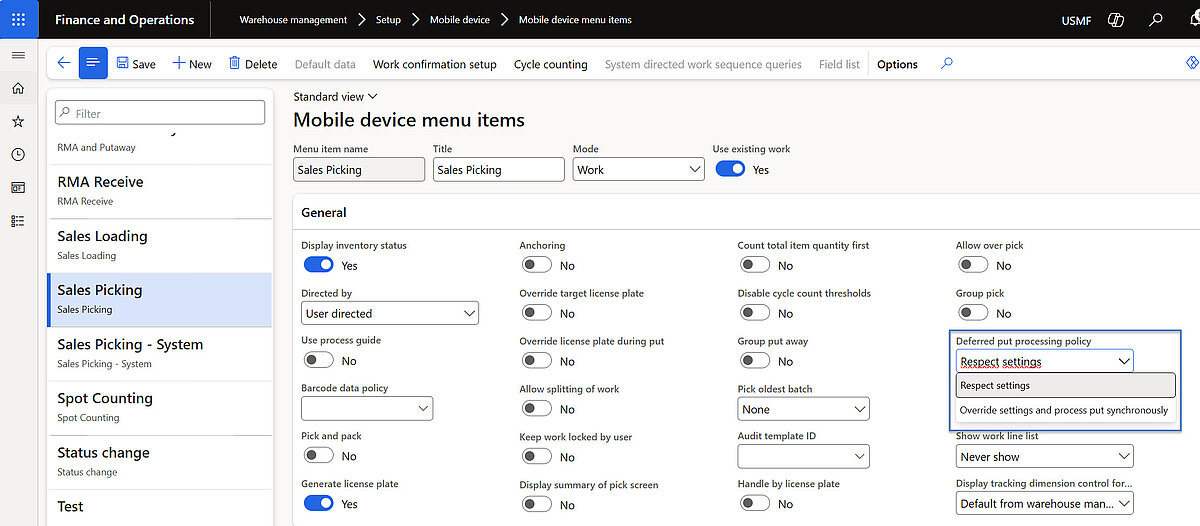Click the search magnifier in top header
This screenshot has height=526, width=1200.
(x=1156, y=20)
